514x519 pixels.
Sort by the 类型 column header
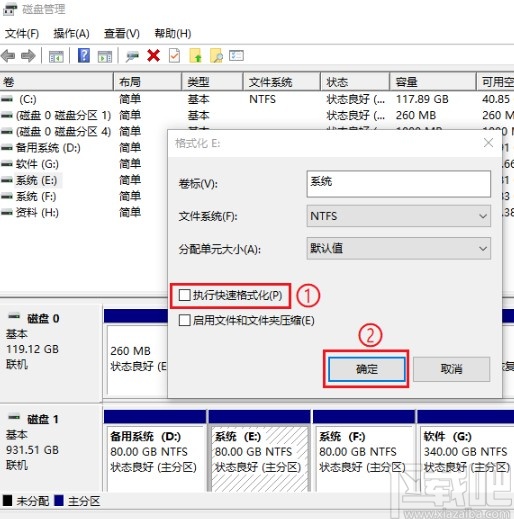point(212,82)
